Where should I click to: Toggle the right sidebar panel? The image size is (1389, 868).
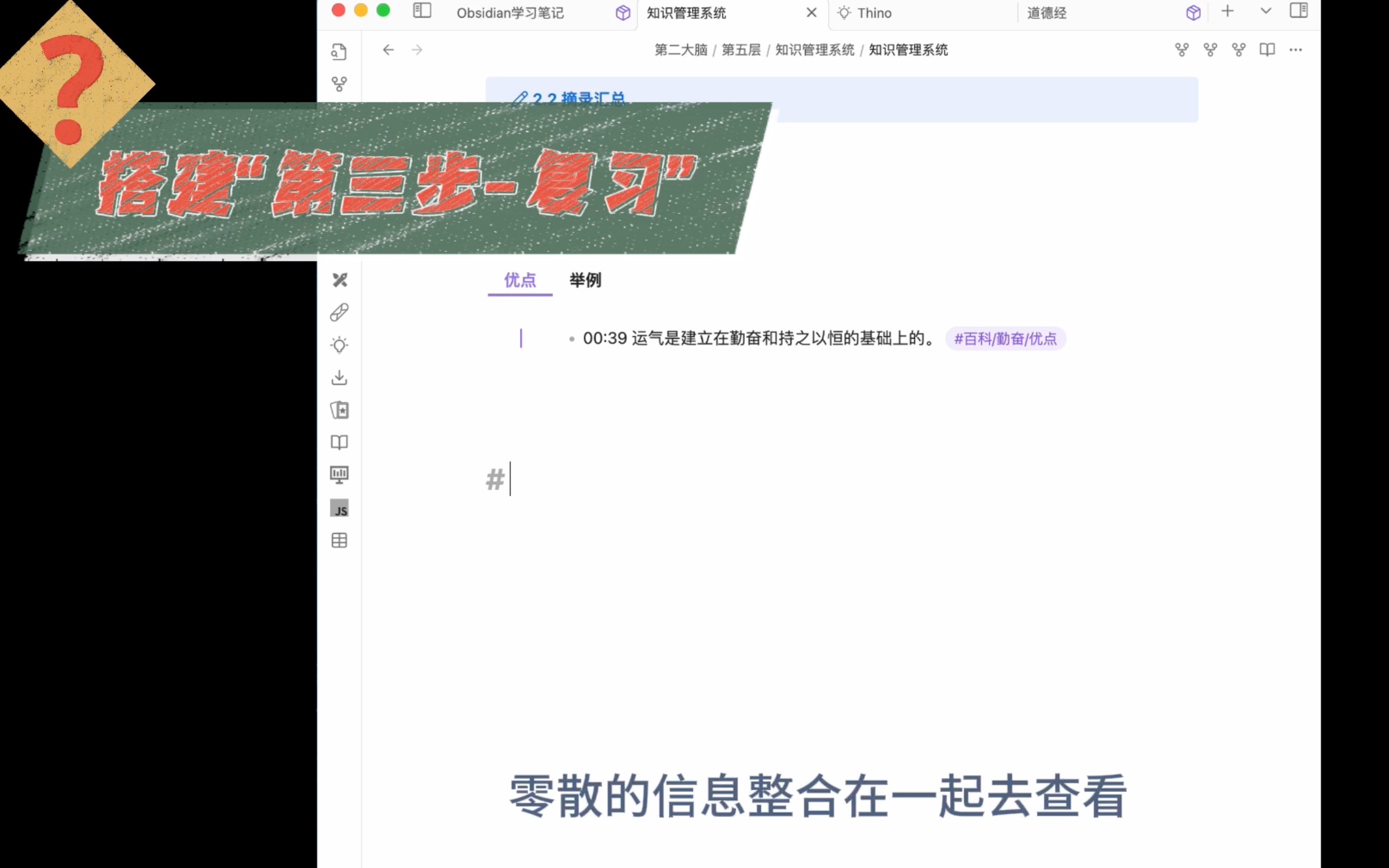point(1299,11)
